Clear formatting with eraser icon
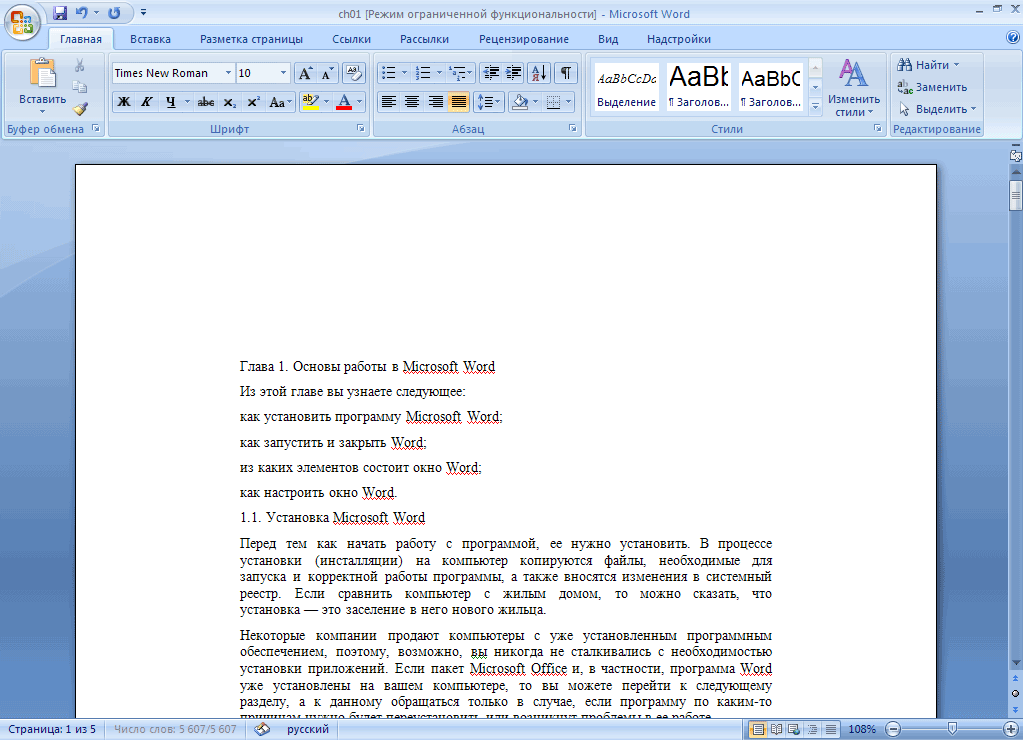1023x740 pixels. (x=353, y=73)
